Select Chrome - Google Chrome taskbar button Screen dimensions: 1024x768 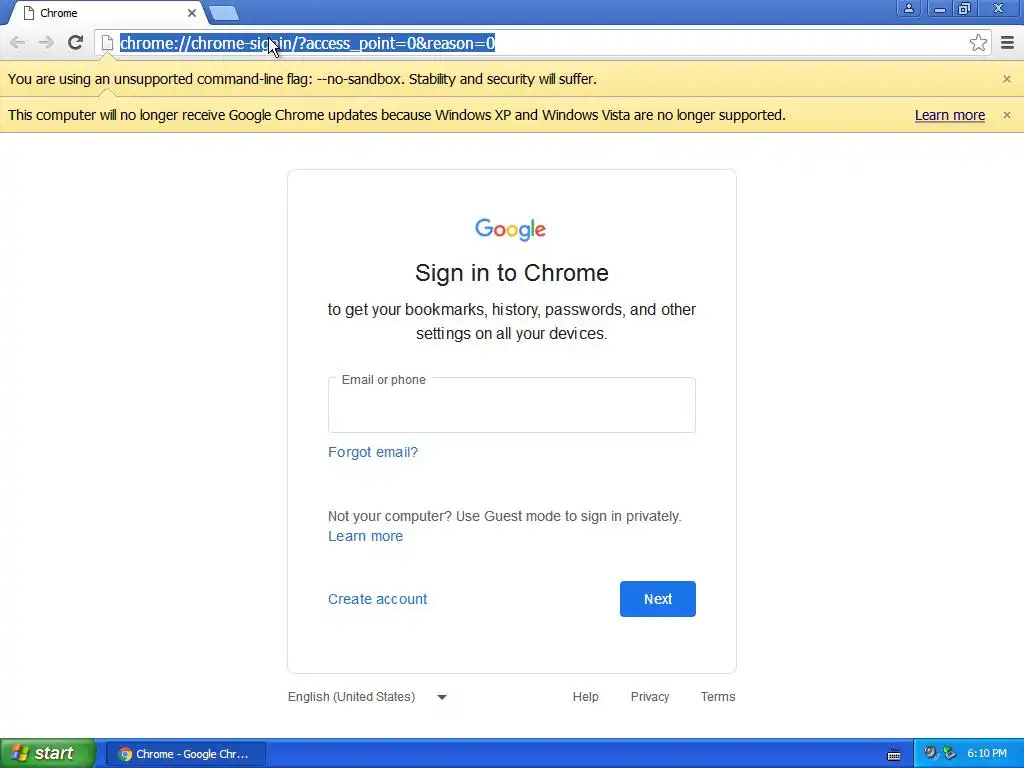click(x=185, y=754)
